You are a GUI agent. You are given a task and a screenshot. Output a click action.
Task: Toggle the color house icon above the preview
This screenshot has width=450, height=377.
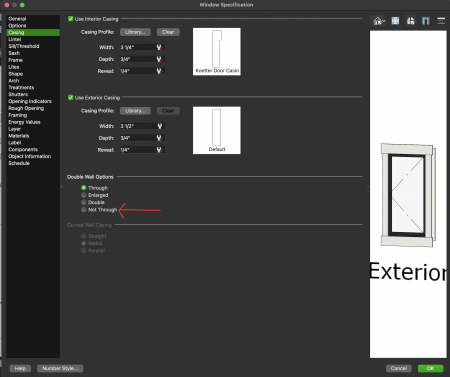pos(410,21)
